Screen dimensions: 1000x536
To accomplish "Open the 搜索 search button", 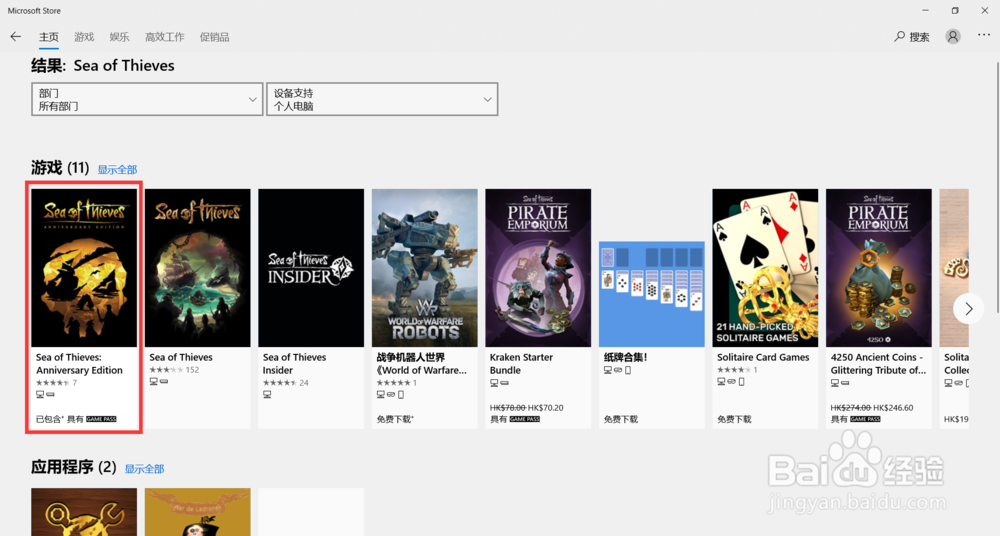I will point(912,36).
